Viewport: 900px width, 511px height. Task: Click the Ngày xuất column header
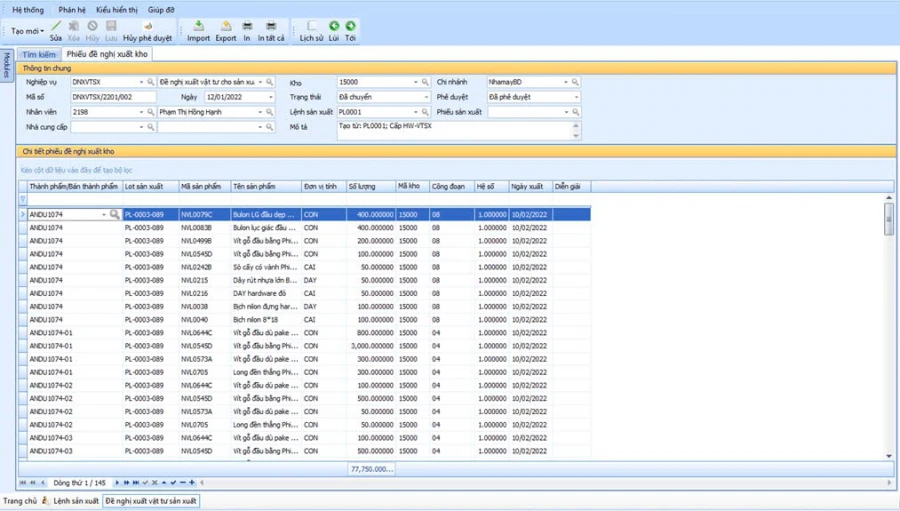pos(530,187)
